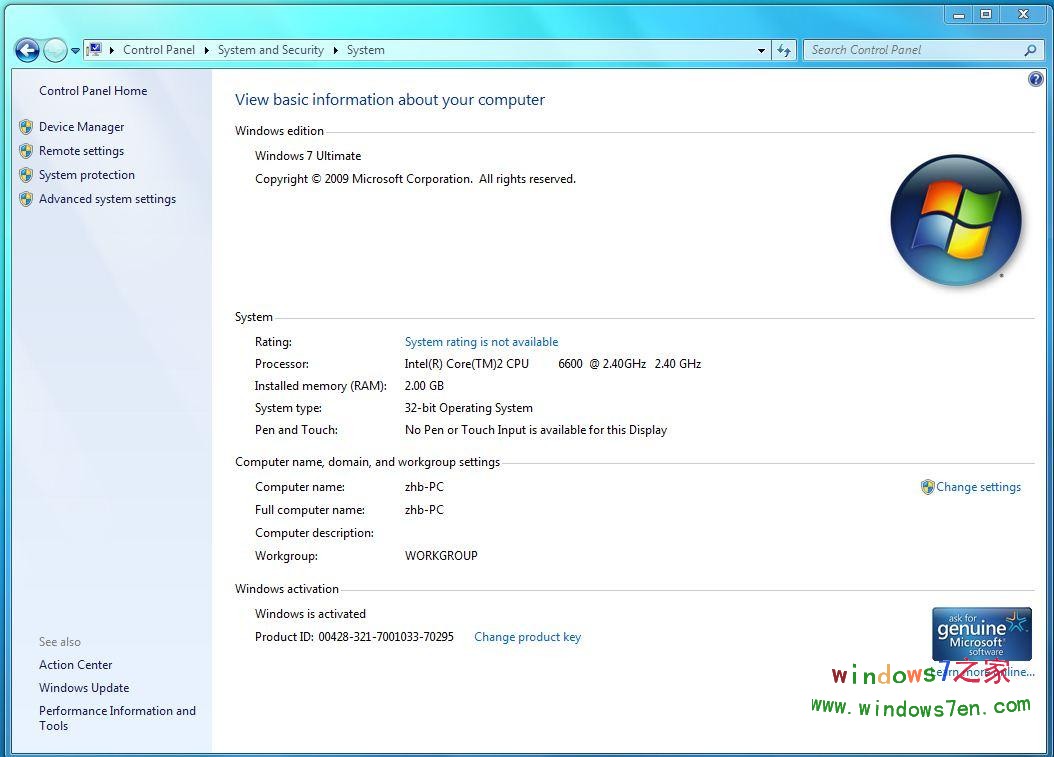Viewport: 1054px width, 757px height.
Task: Click the computer icon in address bar
Action: pyautogui.click(x=94, y=49)
